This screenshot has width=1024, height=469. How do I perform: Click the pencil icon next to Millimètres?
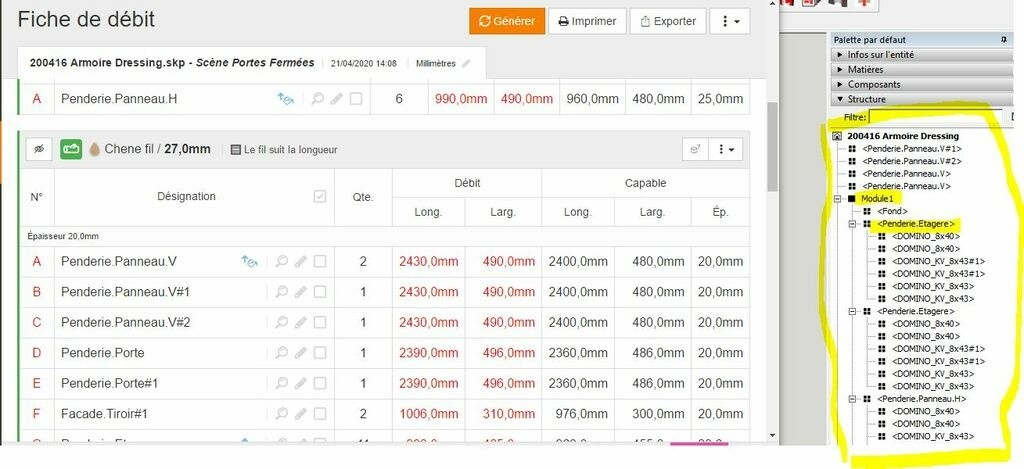click(x=466, y=63)
